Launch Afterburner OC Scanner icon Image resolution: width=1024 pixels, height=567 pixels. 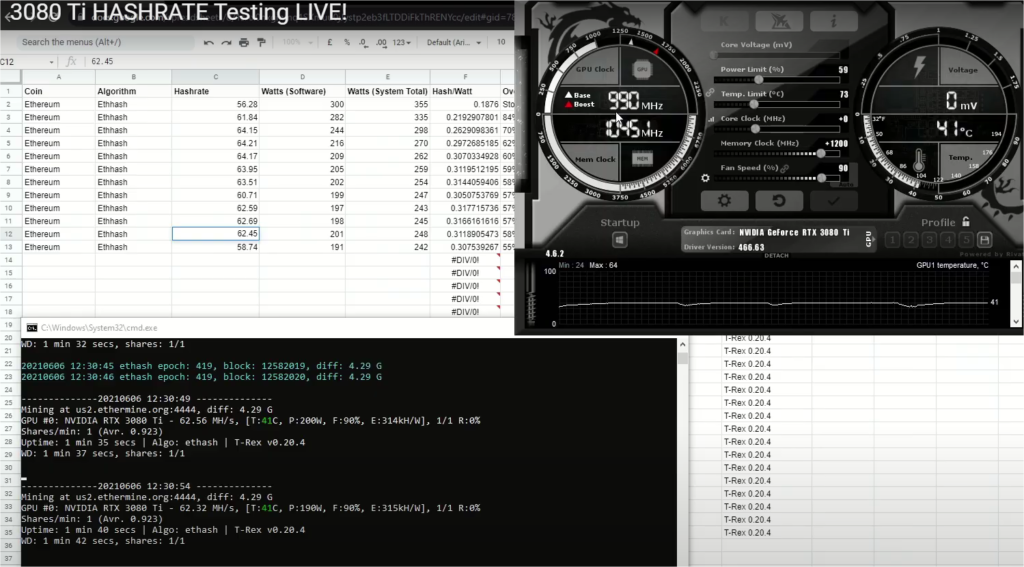[x=778, y=22]
